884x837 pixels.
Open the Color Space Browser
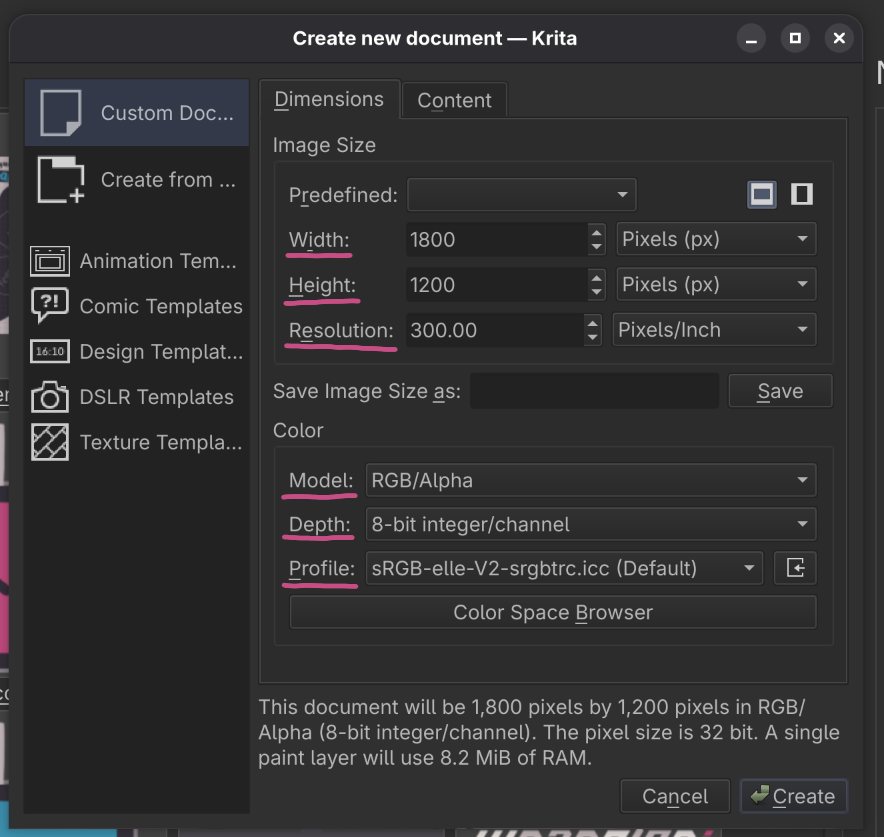(x=553, y=612)
